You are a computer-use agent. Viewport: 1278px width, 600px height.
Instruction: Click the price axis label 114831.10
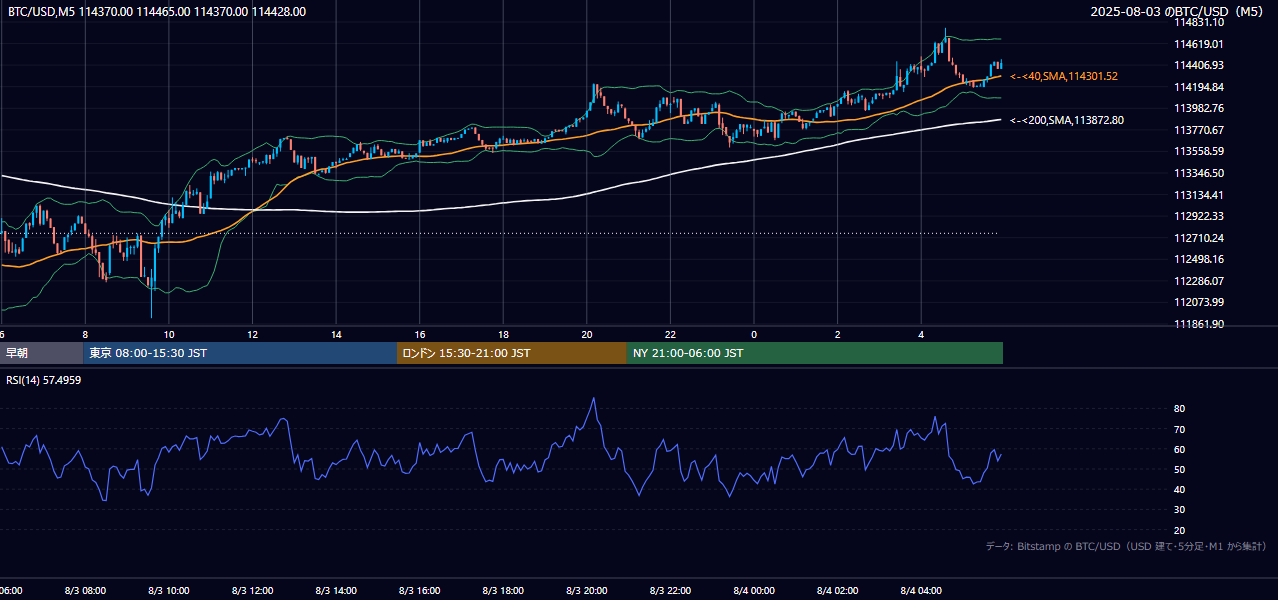[1200, 22]
